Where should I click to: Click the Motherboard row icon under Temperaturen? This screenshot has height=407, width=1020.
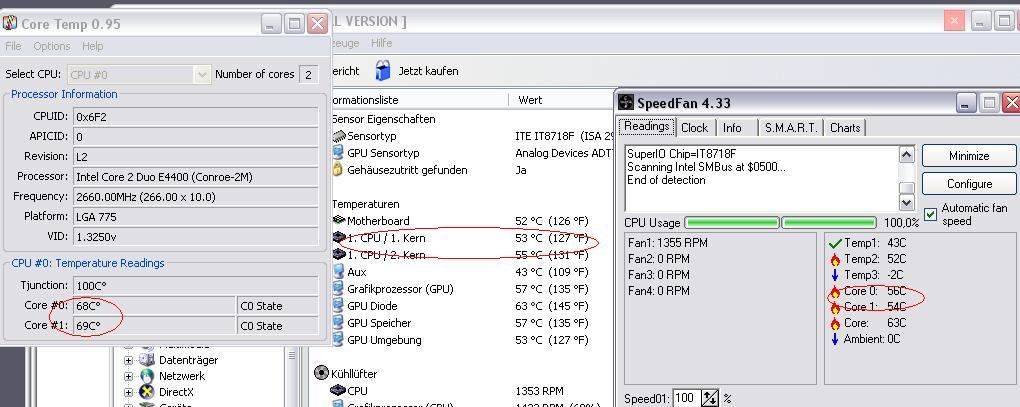pyautogui.click(x=339, y=221)
